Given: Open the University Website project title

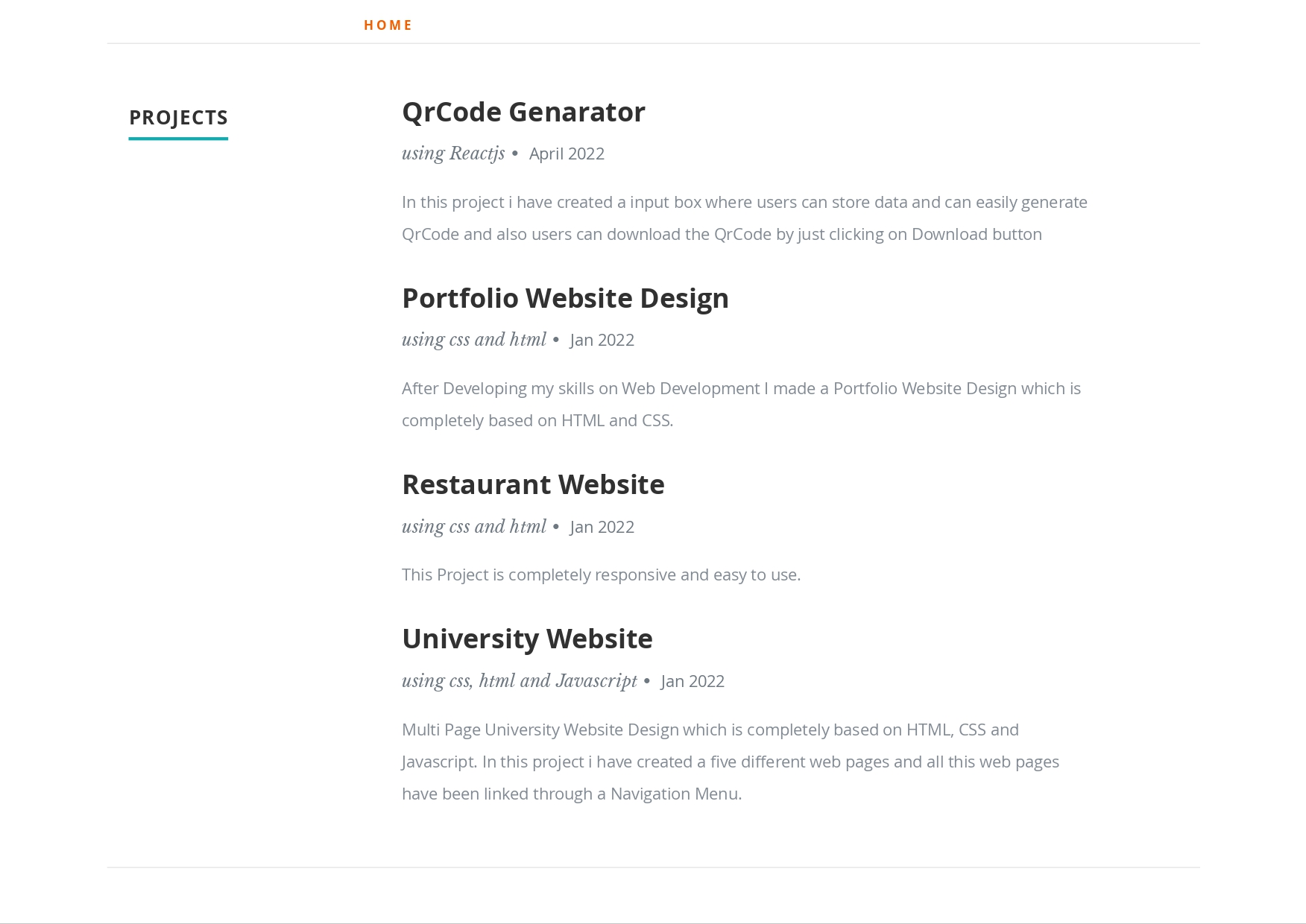Looking at the screenshot, I should tap(527, 638).
